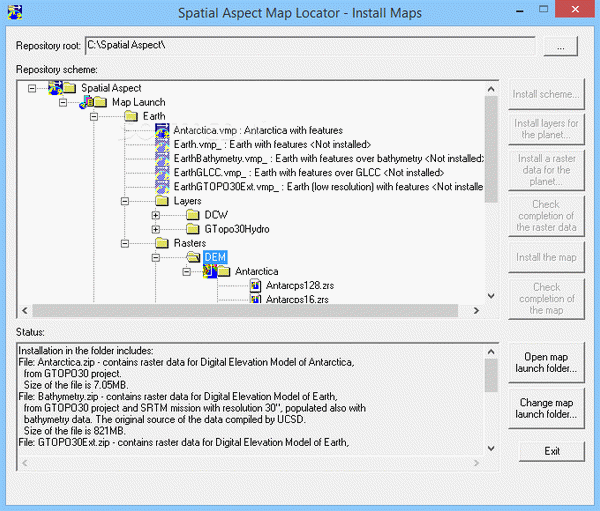Screen dimensions: 600x511
Task: Select the 'Spatial Aspect' tree label
Action: click(111, 88)
